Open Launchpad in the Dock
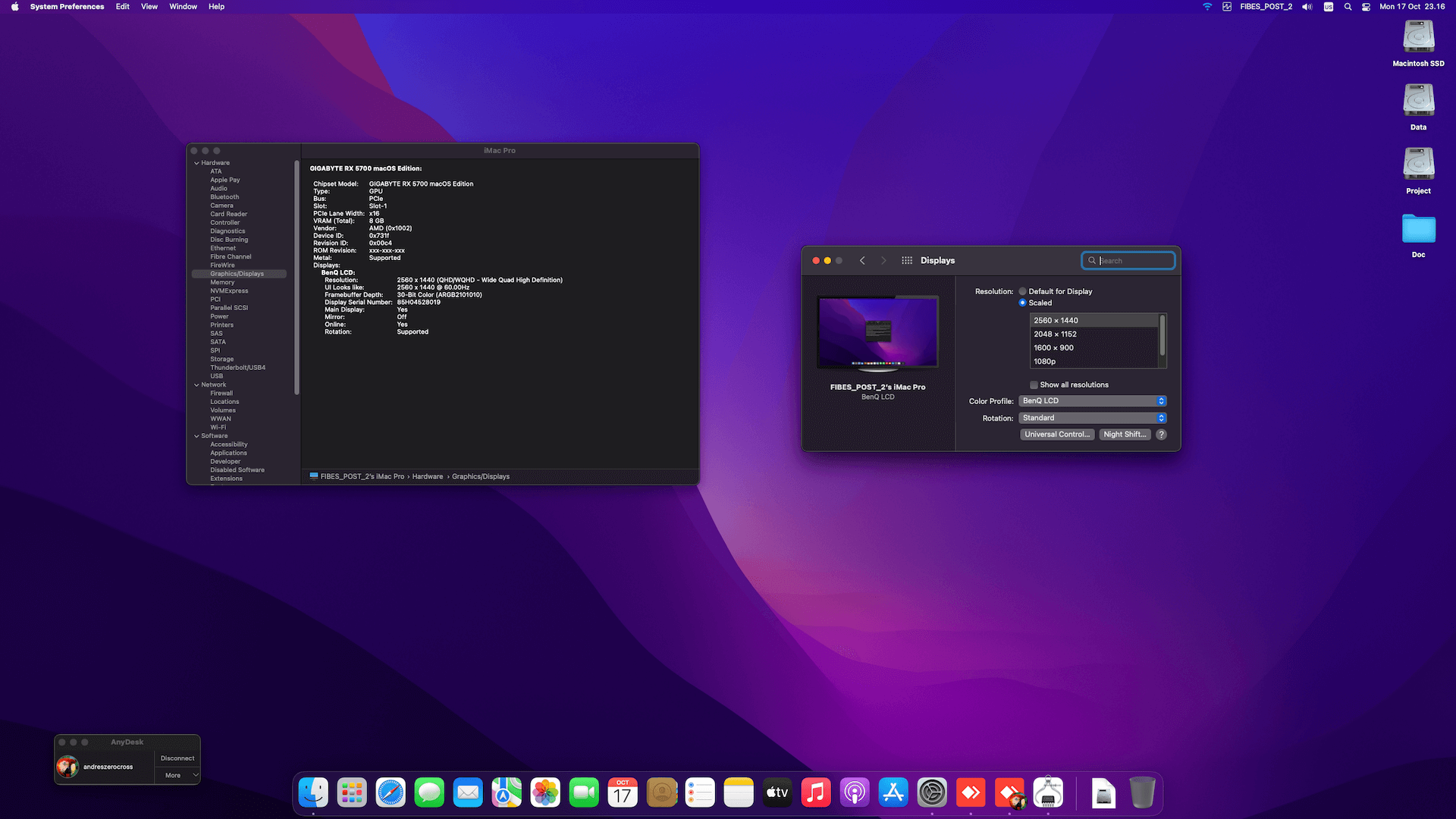This screenshot has height=819, width=1456. [352, 793]
